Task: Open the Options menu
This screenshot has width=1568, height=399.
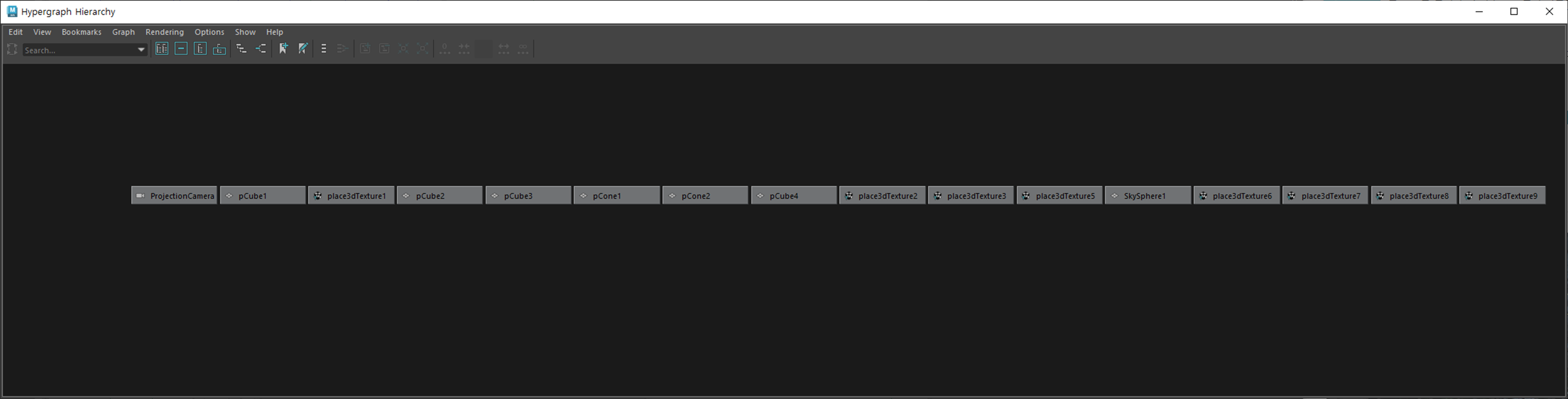Action: (x=210, y=32)
